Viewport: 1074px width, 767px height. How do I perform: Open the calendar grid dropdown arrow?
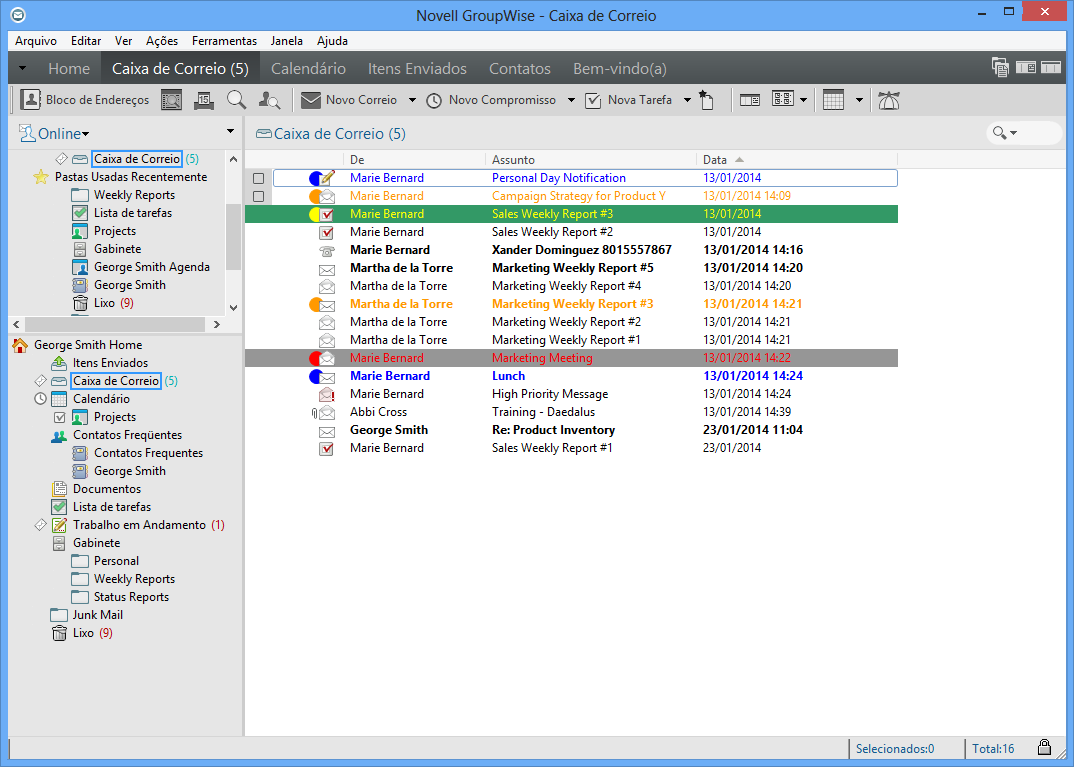pos(859,100)
